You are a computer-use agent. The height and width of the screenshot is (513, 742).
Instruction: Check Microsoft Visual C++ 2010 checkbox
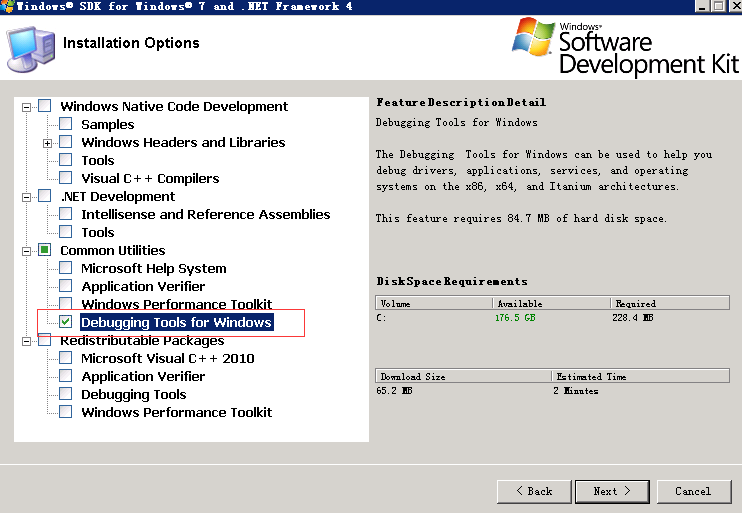pyautogui.click(x=65, y=357)
